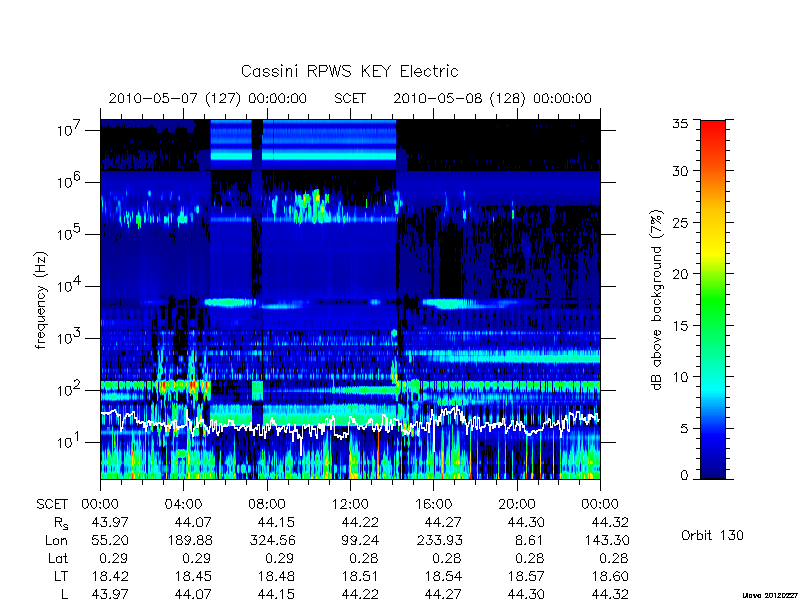Click the 15 color bar label
Screen dimensions: 800x600
coord(680,326)
